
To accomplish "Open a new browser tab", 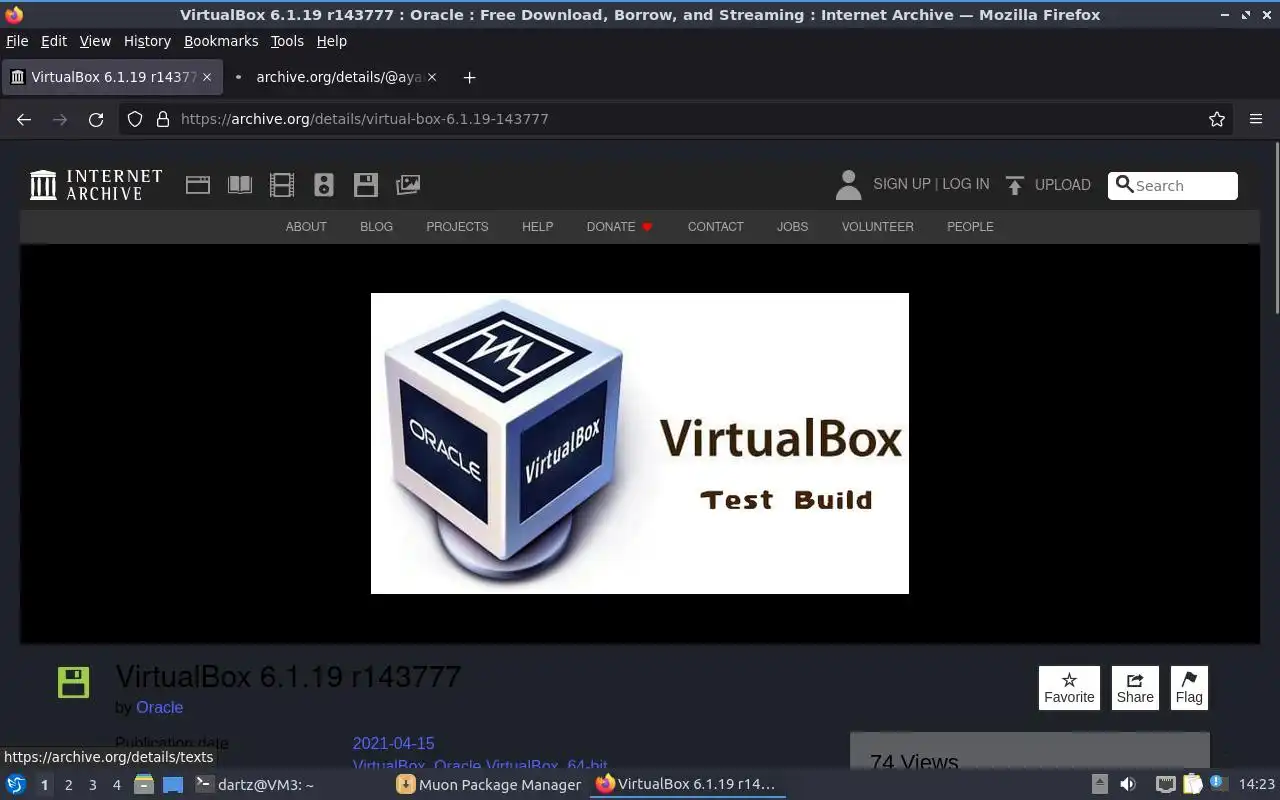I will coord(469,77).
